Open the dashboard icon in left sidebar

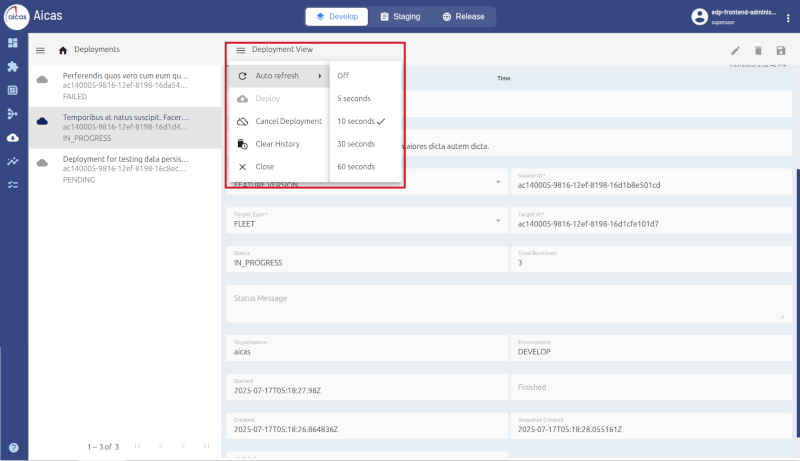(x=13, y=44)
